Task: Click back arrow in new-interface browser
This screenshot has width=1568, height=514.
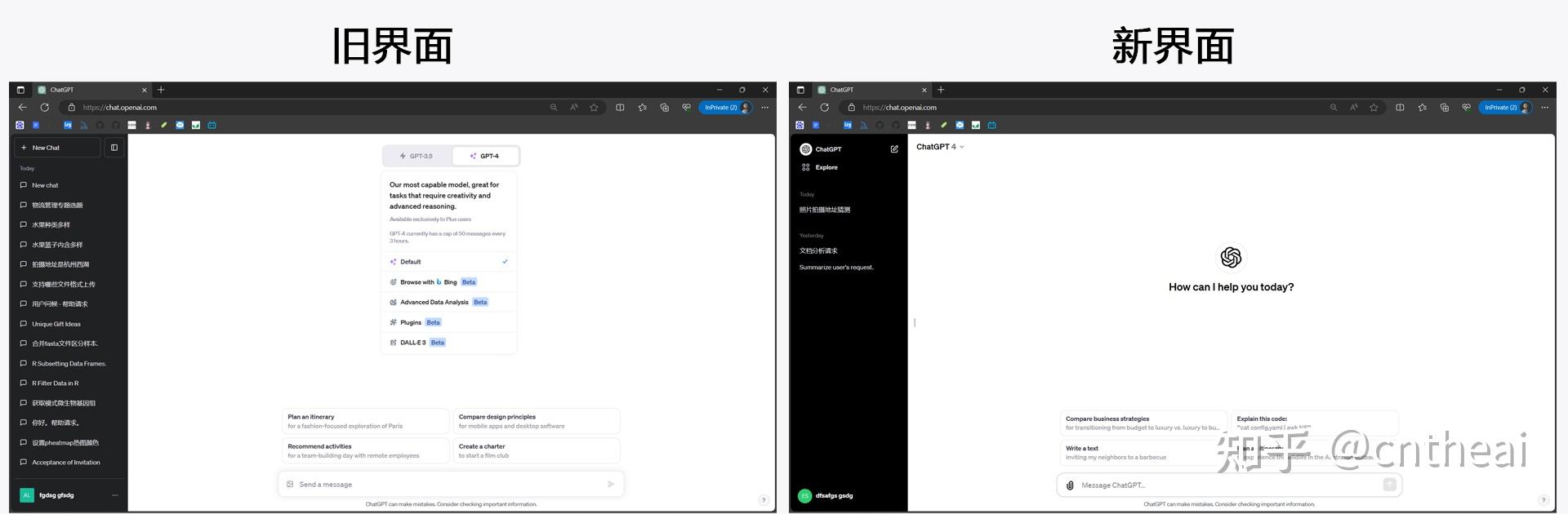Action: 802,108
